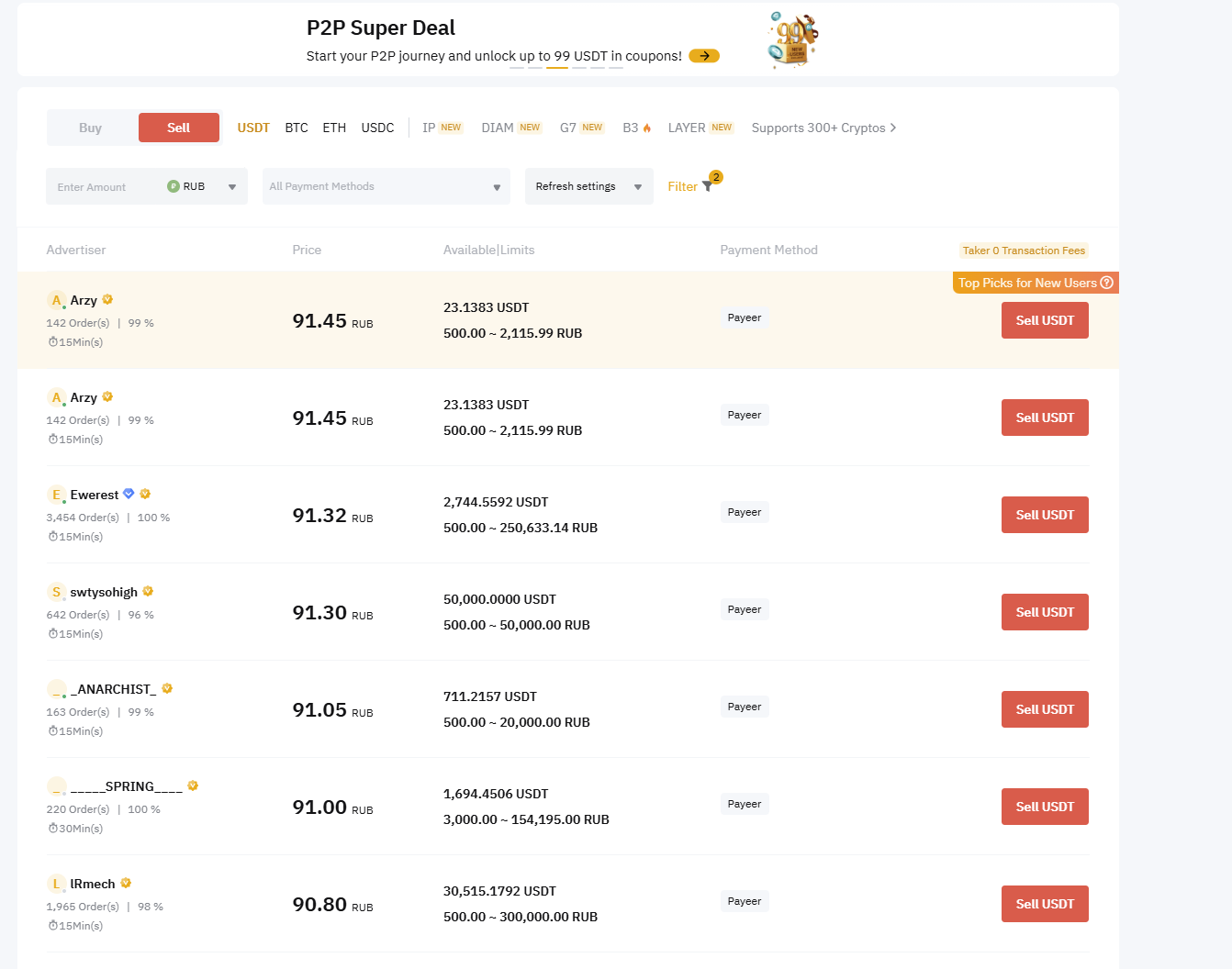Choose the USDC crypto tab
The width and height of the screenshot is (1232, 969).
click(x=377, y=128)
